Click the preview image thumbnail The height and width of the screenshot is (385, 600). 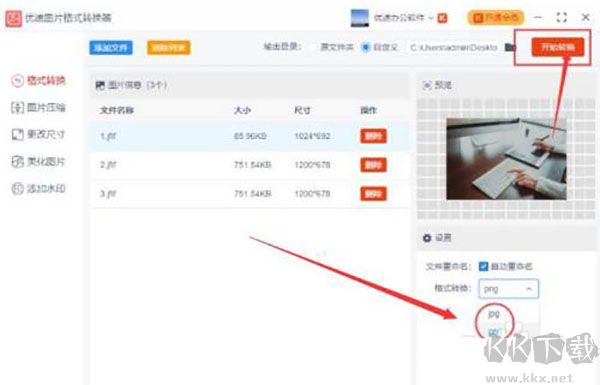coord(506,159)
